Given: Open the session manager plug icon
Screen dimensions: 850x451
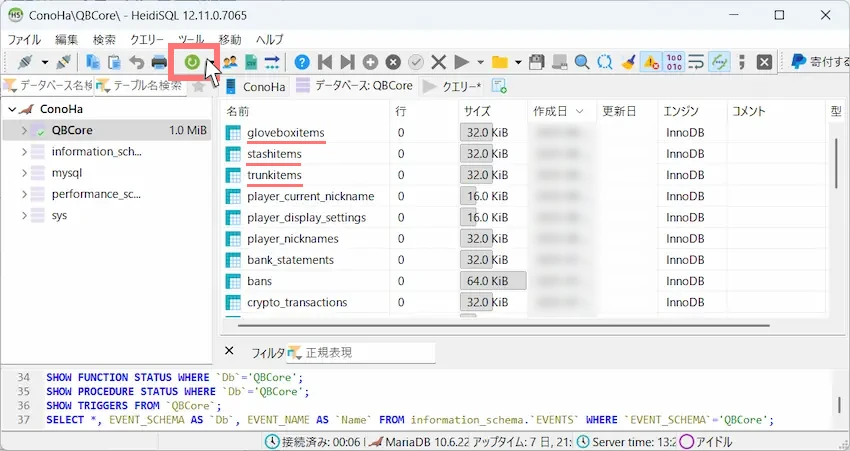Looking at the screenshot, I should pos(25,62).
